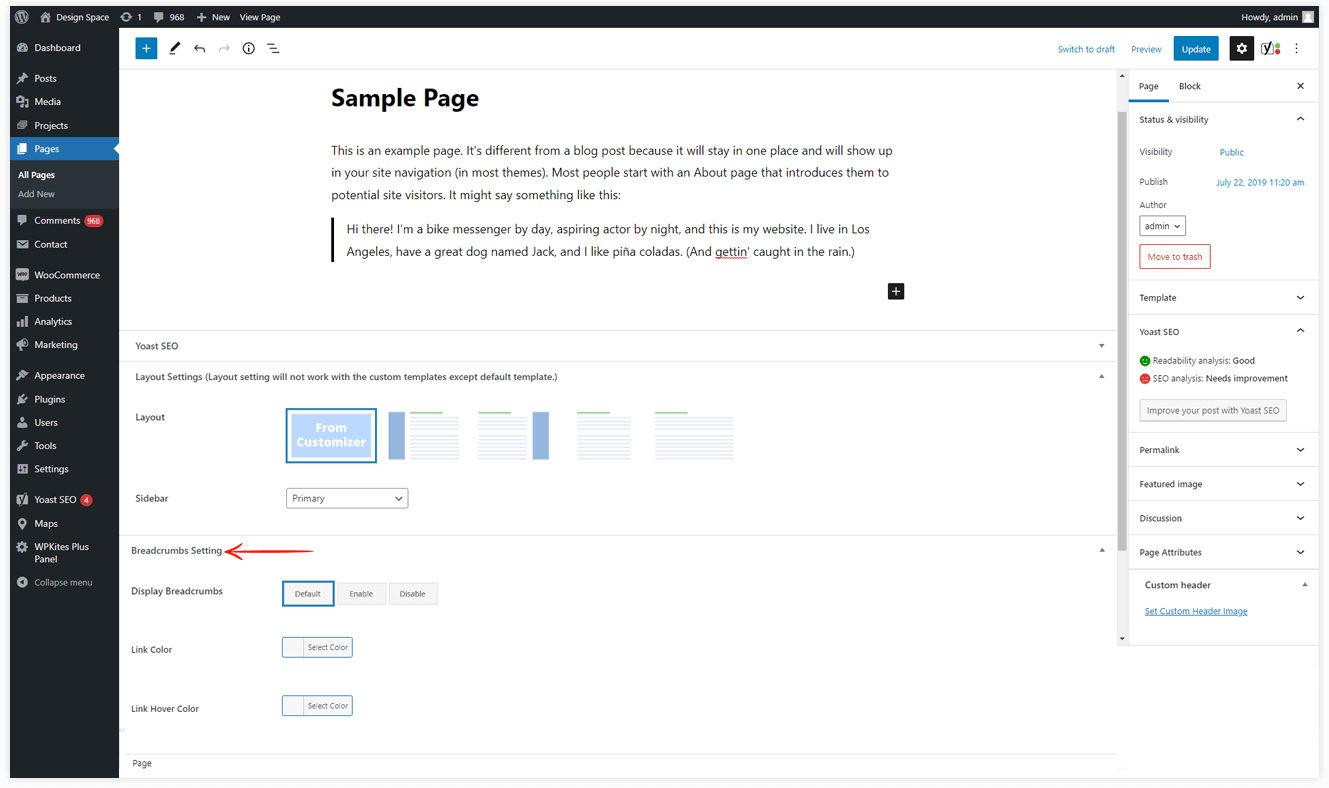Open the Link Color Select Color picker
This screenshot has height=788, width=1329.
click(317, 647)
